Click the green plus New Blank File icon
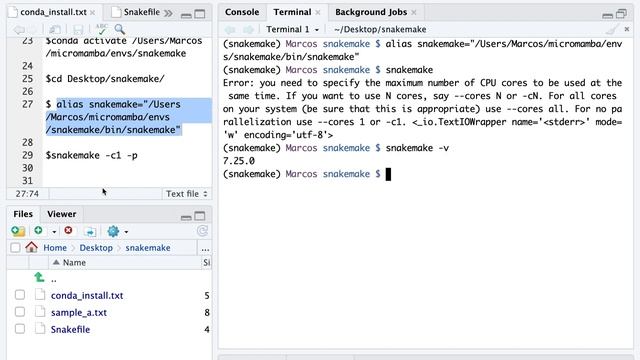640x360 pixels. coord(38,231)
